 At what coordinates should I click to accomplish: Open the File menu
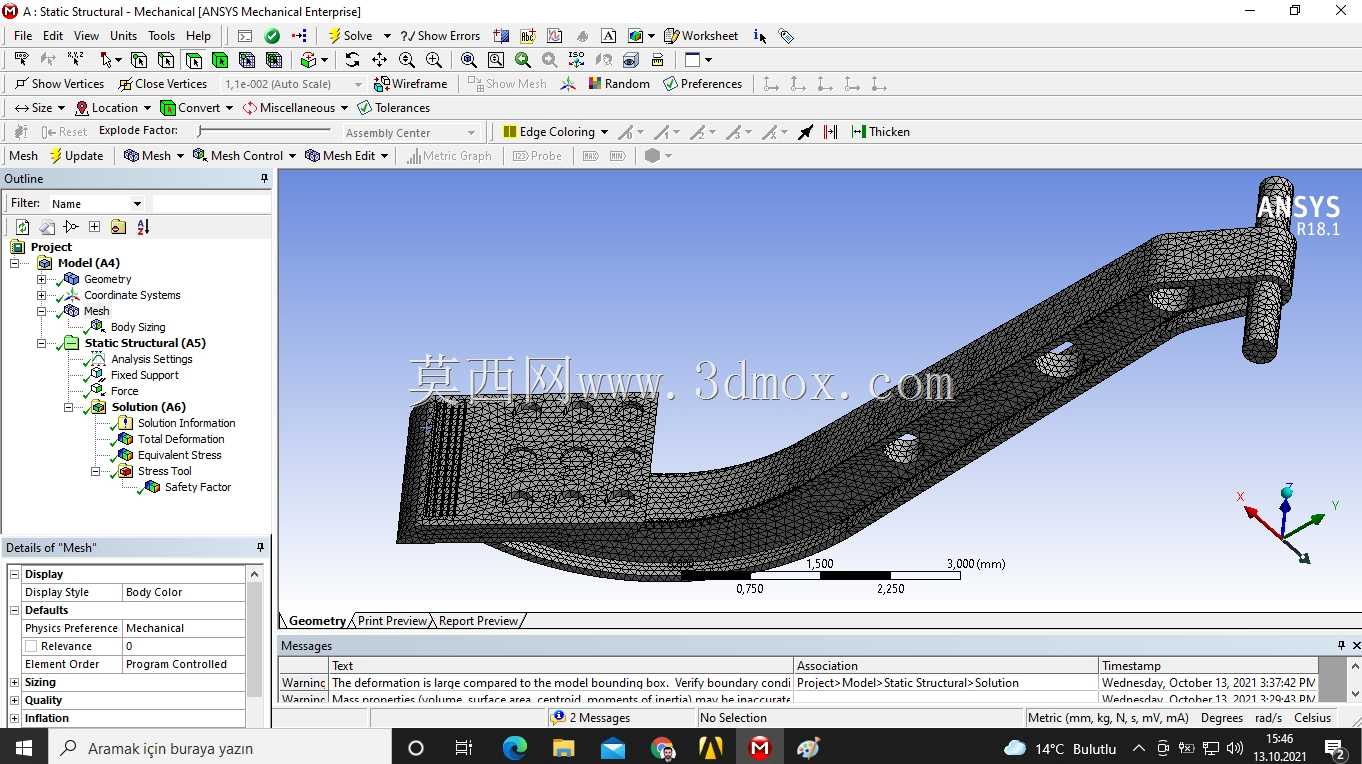(23, 36)
